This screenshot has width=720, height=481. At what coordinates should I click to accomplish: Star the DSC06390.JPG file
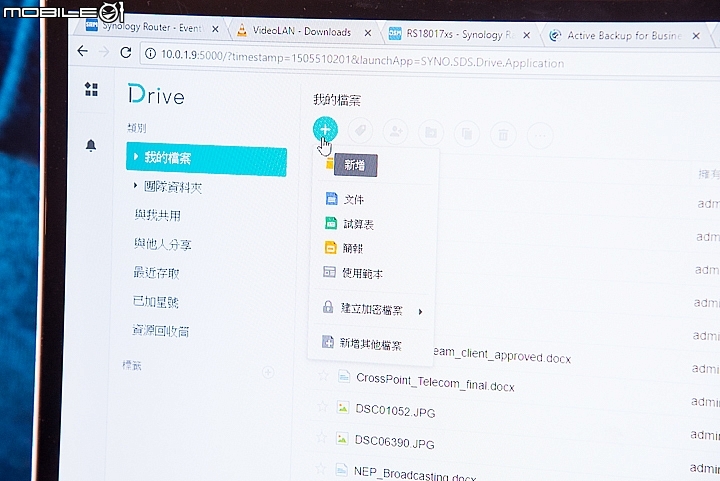(321, 438)
